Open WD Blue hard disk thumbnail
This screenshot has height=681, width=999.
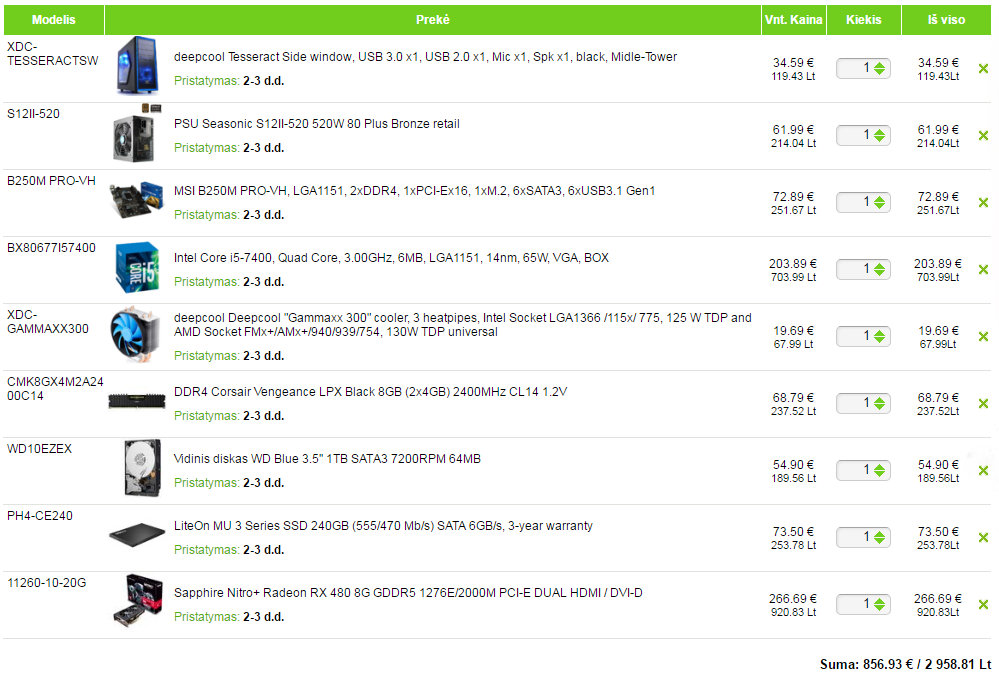point(142,468)
